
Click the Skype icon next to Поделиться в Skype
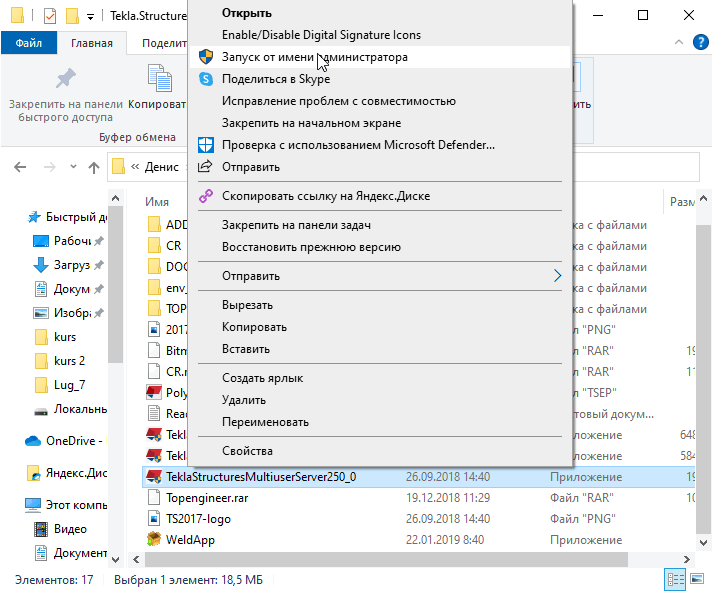point(206,79)
